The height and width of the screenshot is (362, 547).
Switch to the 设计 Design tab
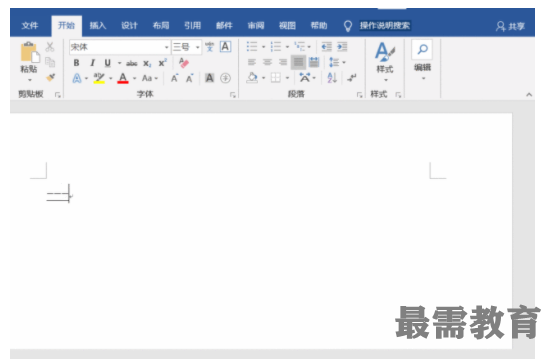click(129, 25)
